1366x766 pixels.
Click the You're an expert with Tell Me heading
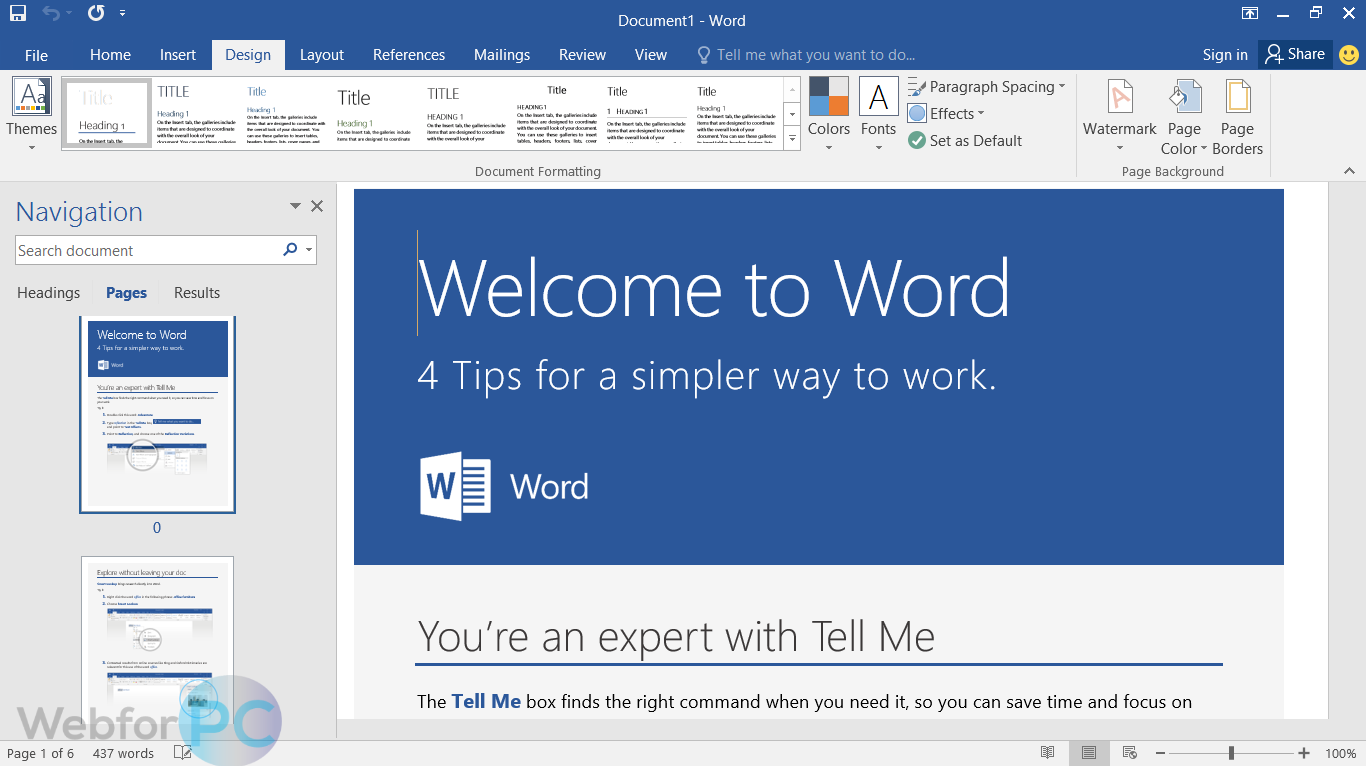676,636
